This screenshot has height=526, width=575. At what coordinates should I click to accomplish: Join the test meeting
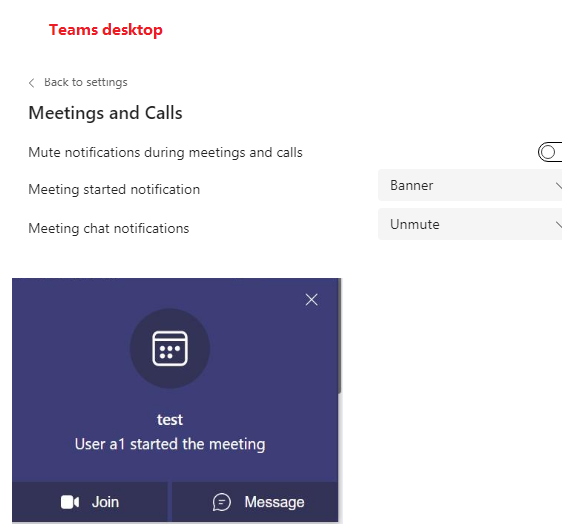[x=90, y=502]
